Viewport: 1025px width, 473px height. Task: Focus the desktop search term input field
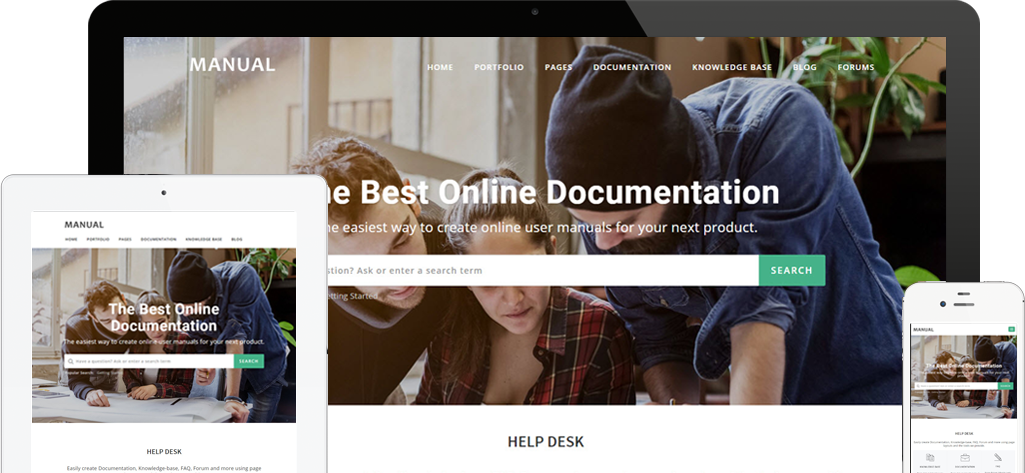coord(540,270)
